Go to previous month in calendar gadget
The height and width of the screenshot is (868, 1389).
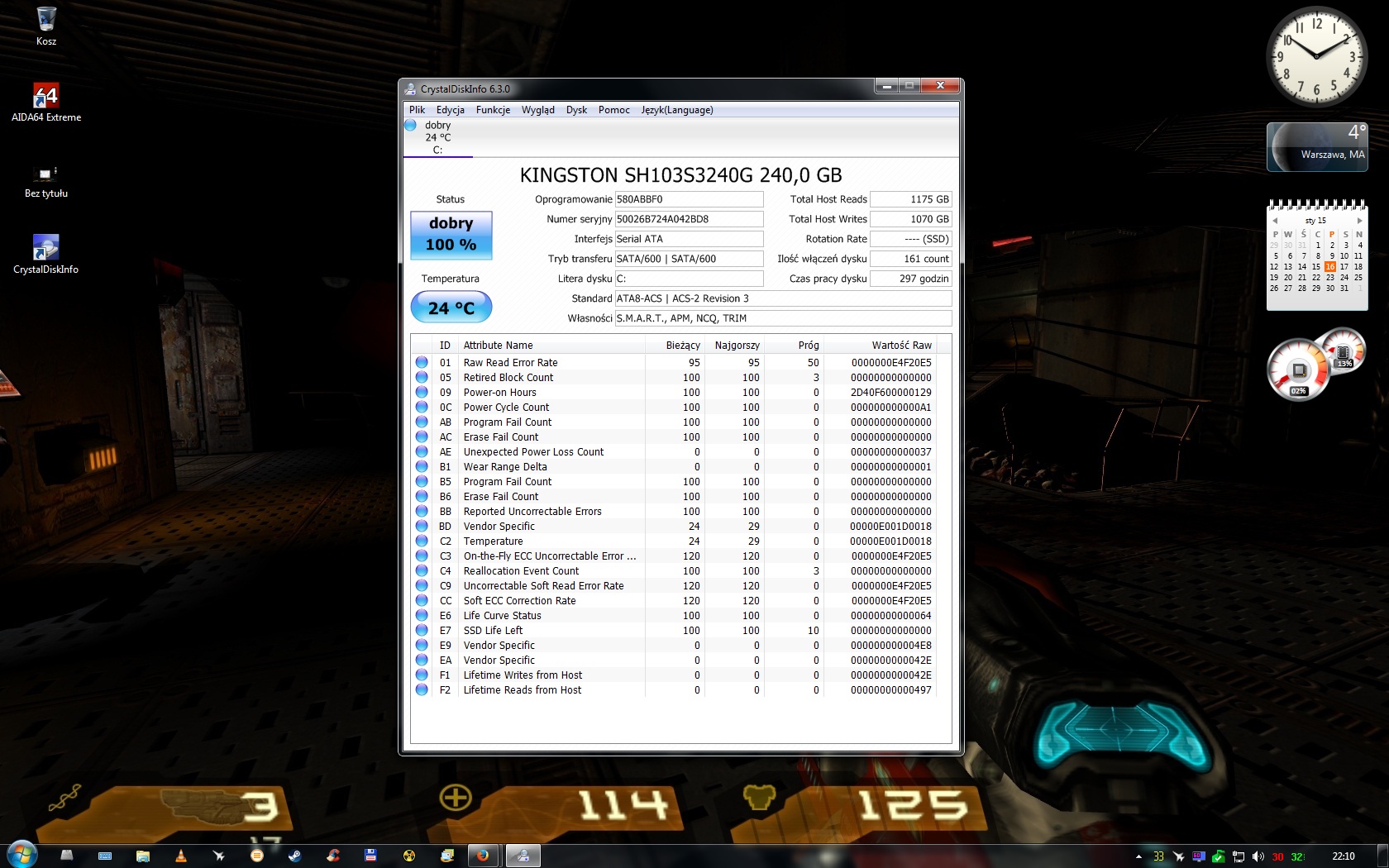tap(1275, 221)
